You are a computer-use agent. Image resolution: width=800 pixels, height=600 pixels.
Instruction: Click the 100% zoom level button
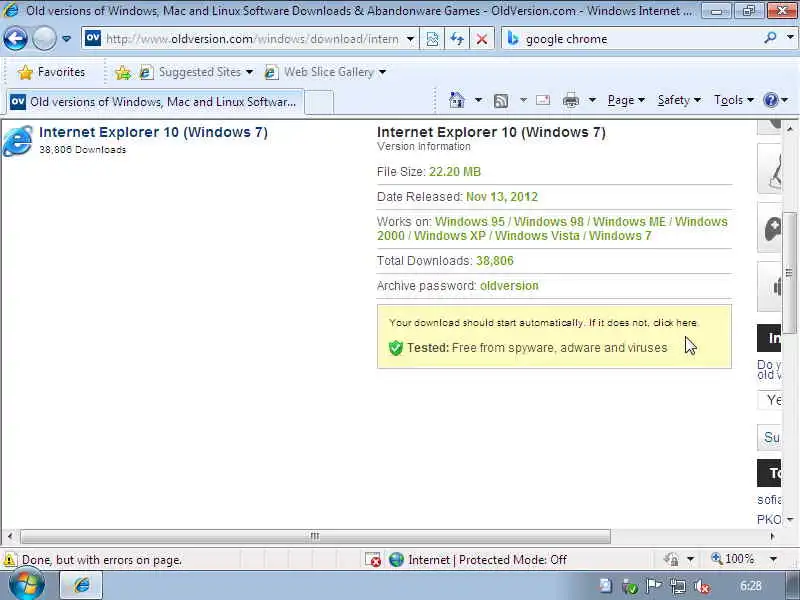[x=733, y=559]
